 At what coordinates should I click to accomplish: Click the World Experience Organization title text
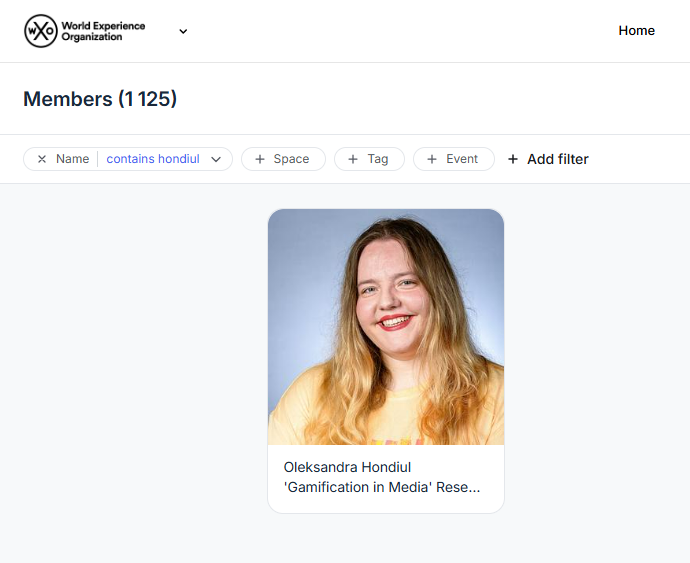(x=103, y=31)
